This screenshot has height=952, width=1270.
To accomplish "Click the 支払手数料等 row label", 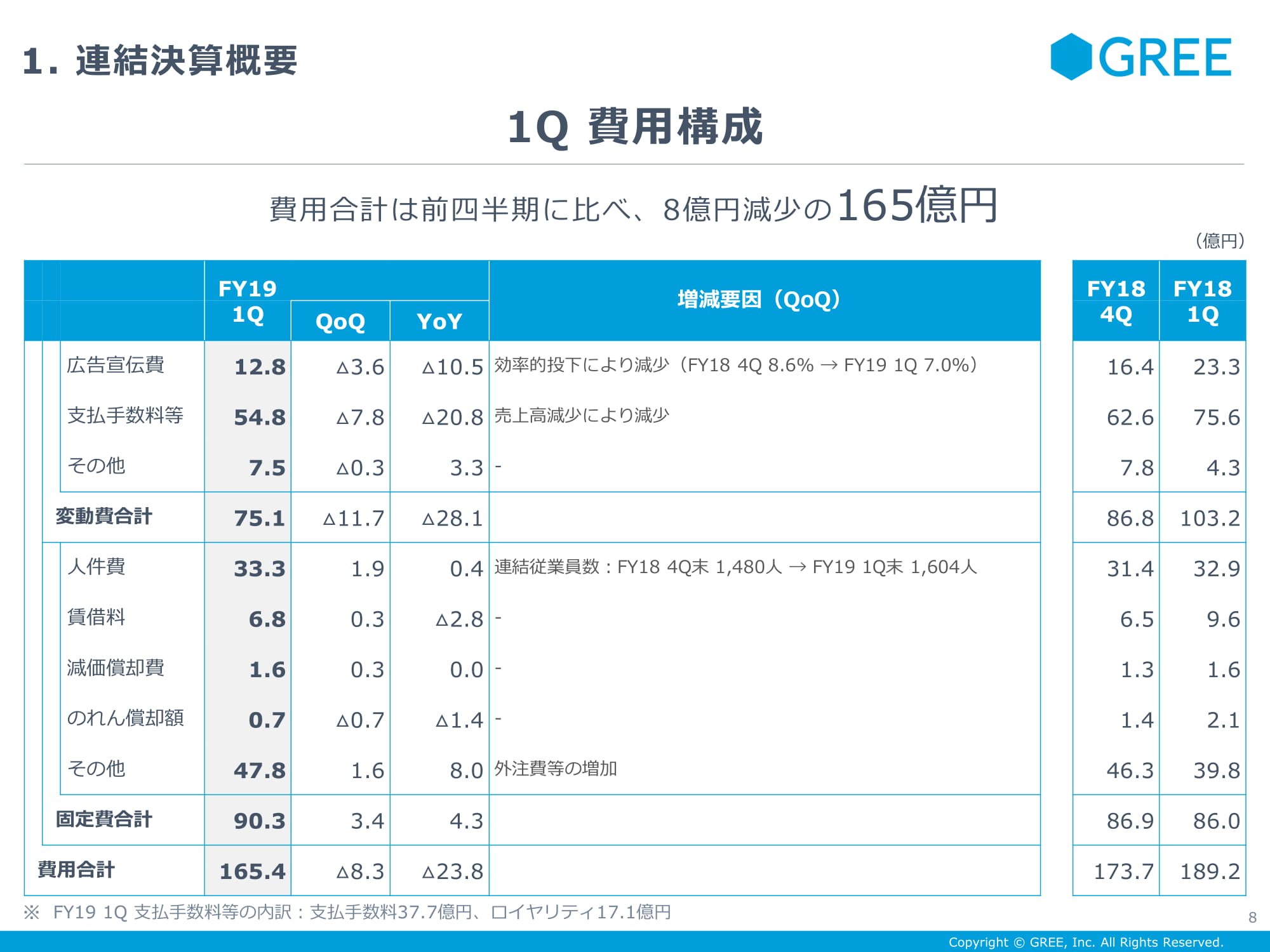I will pos(125,415).
